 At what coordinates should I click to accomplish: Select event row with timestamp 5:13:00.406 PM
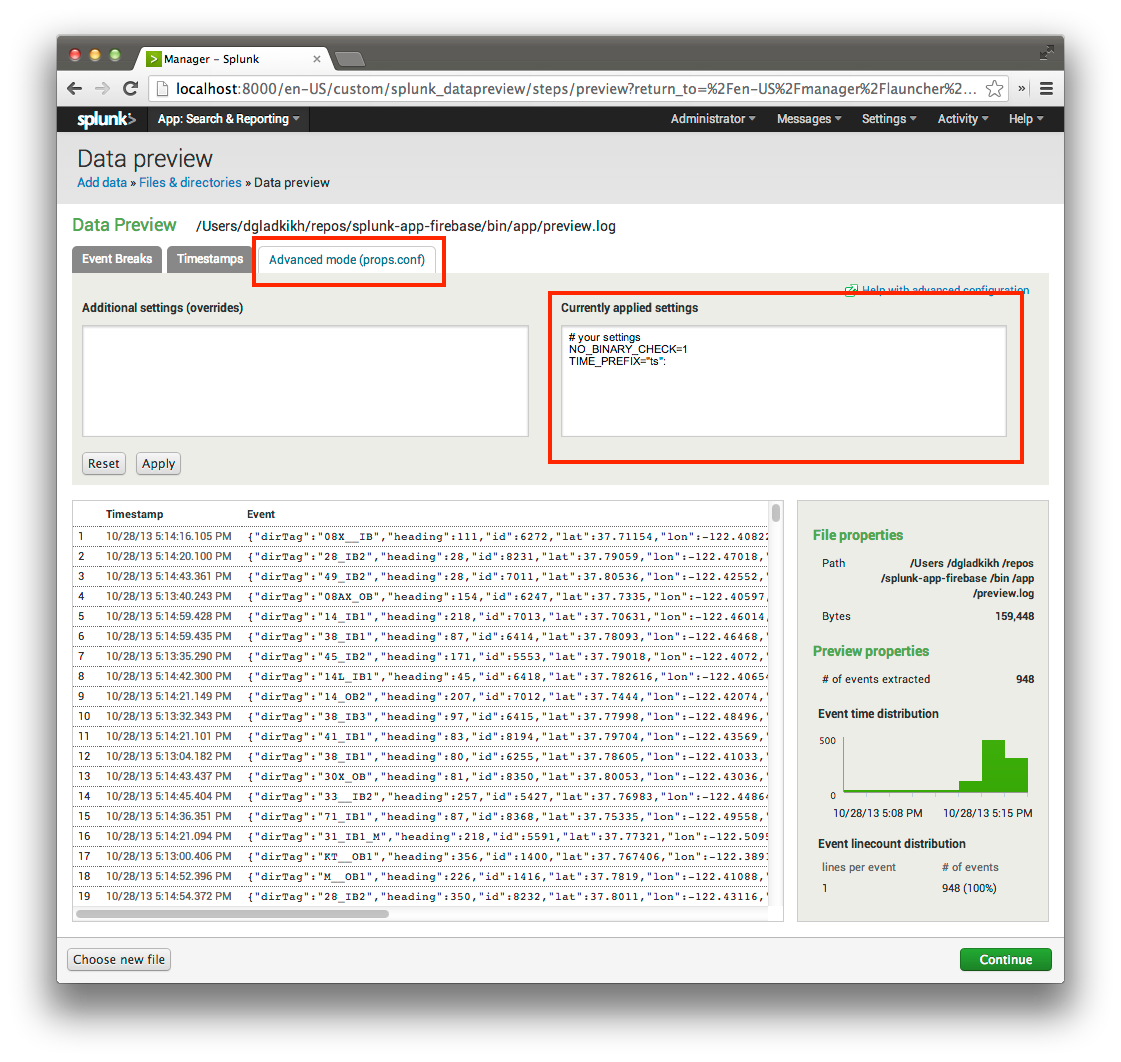420,857
